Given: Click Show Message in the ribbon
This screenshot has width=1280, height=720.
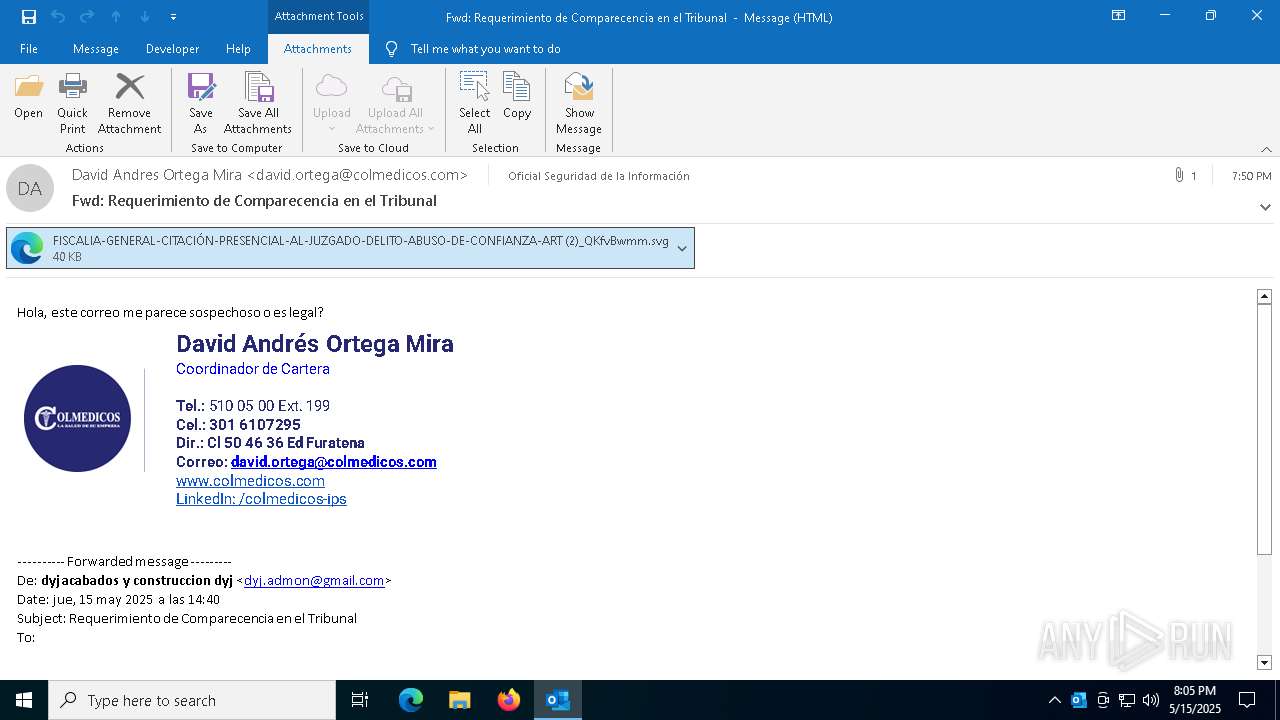Looking at the screenshot, I should click(579, 104).
